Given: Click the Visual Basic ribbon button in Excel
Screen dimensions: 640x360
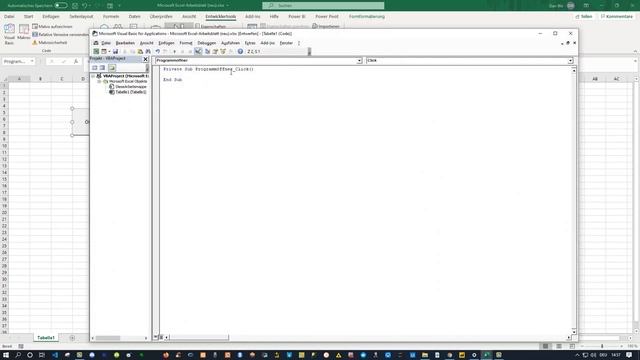Looking at the screenshot, I should pos(9,34).
